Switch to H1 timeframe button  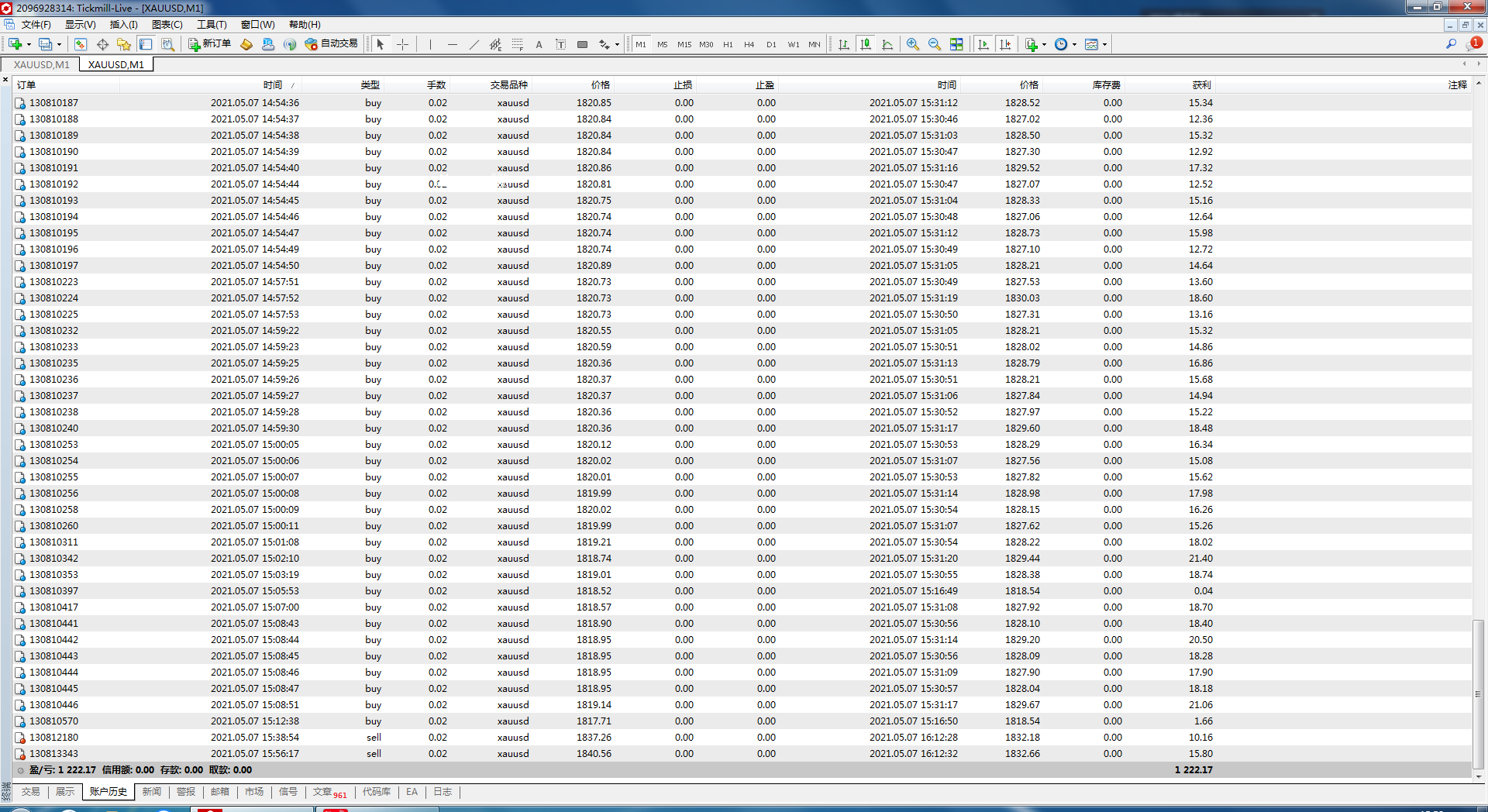(728, 45)
